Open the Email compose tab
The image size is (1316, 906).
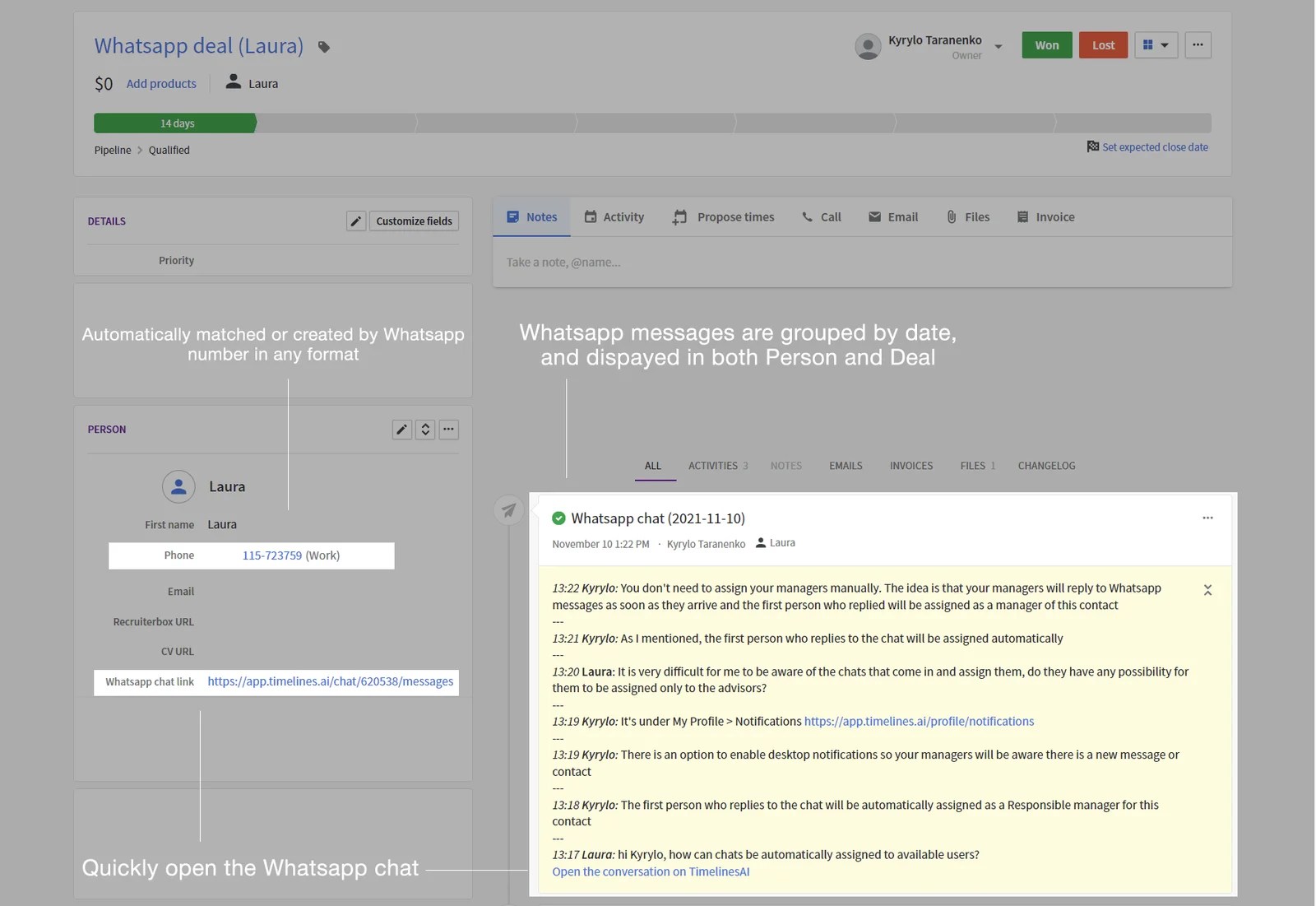(x=892, y=217)
